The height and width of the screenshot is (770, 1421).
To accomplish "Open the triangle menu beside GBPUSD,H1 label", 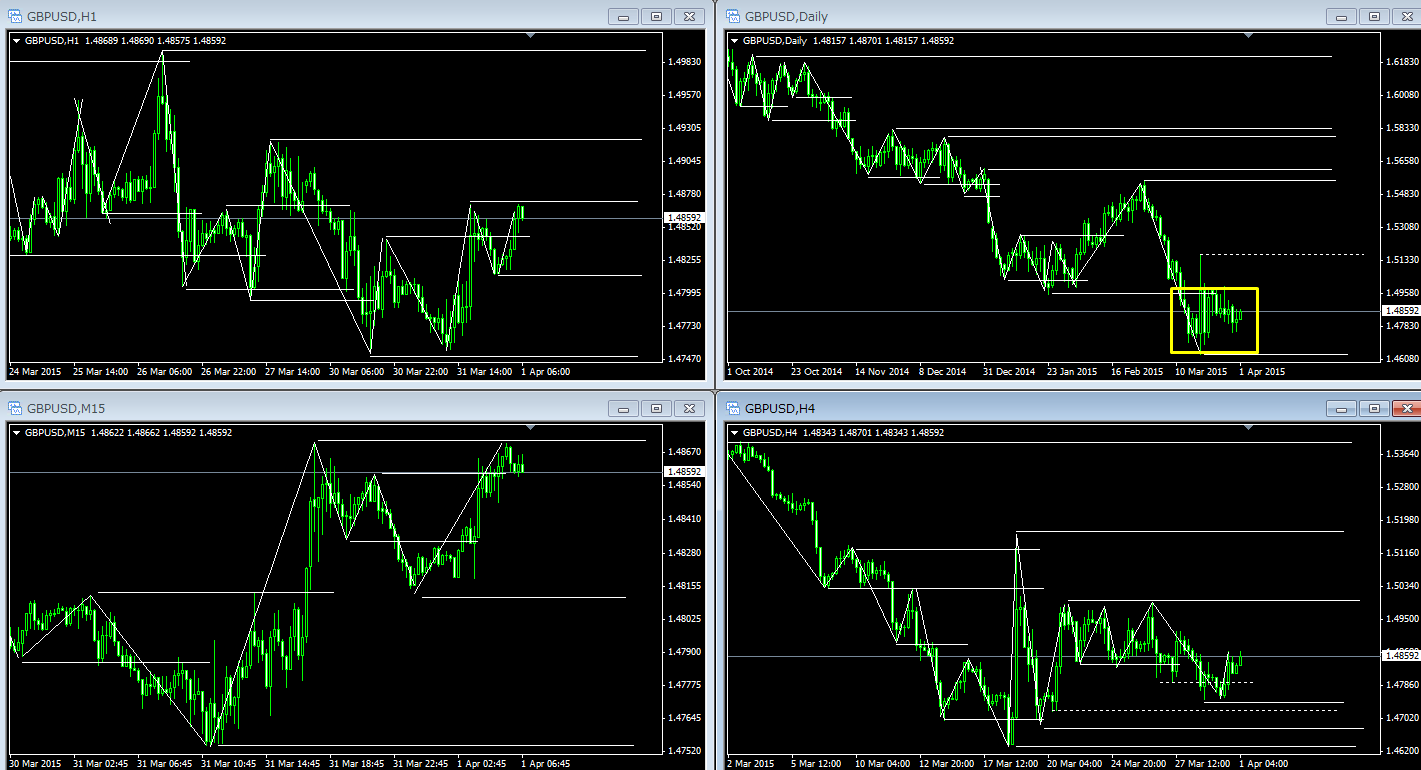I will click(17, 40).
